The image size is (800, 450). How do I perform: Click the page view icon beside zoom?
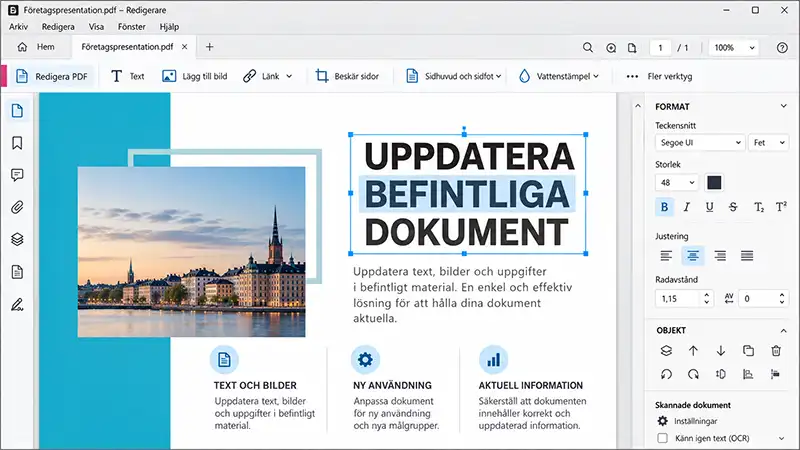pos(632,47)
